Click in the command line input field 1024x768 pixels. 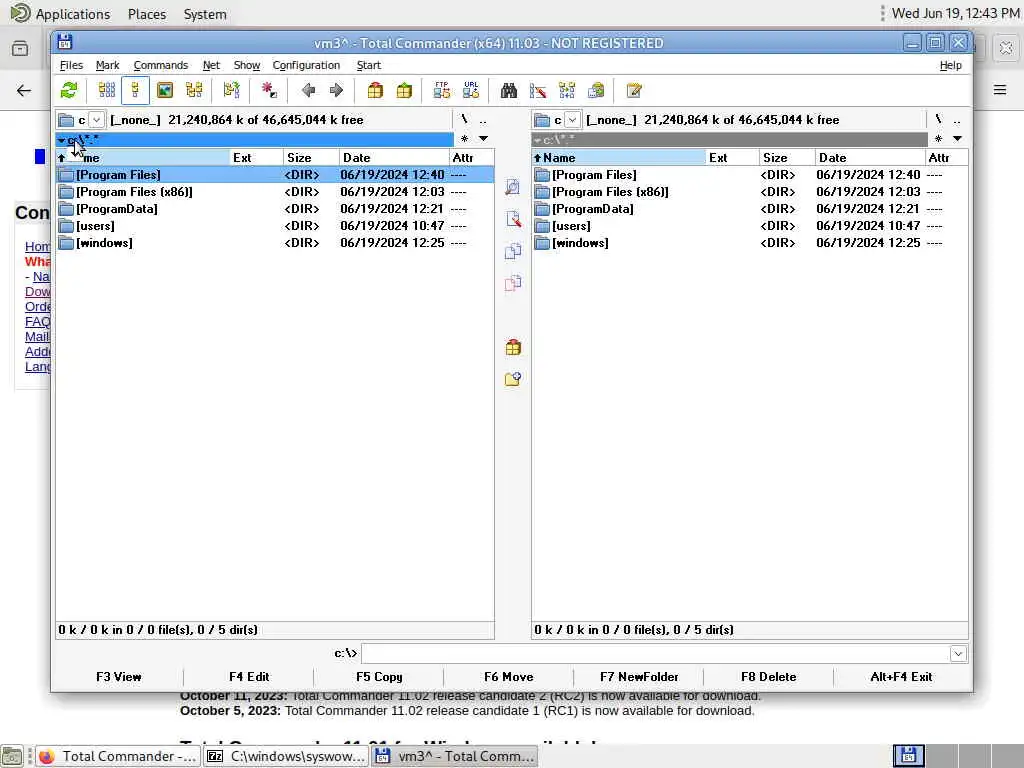click(x=656, y=654)
